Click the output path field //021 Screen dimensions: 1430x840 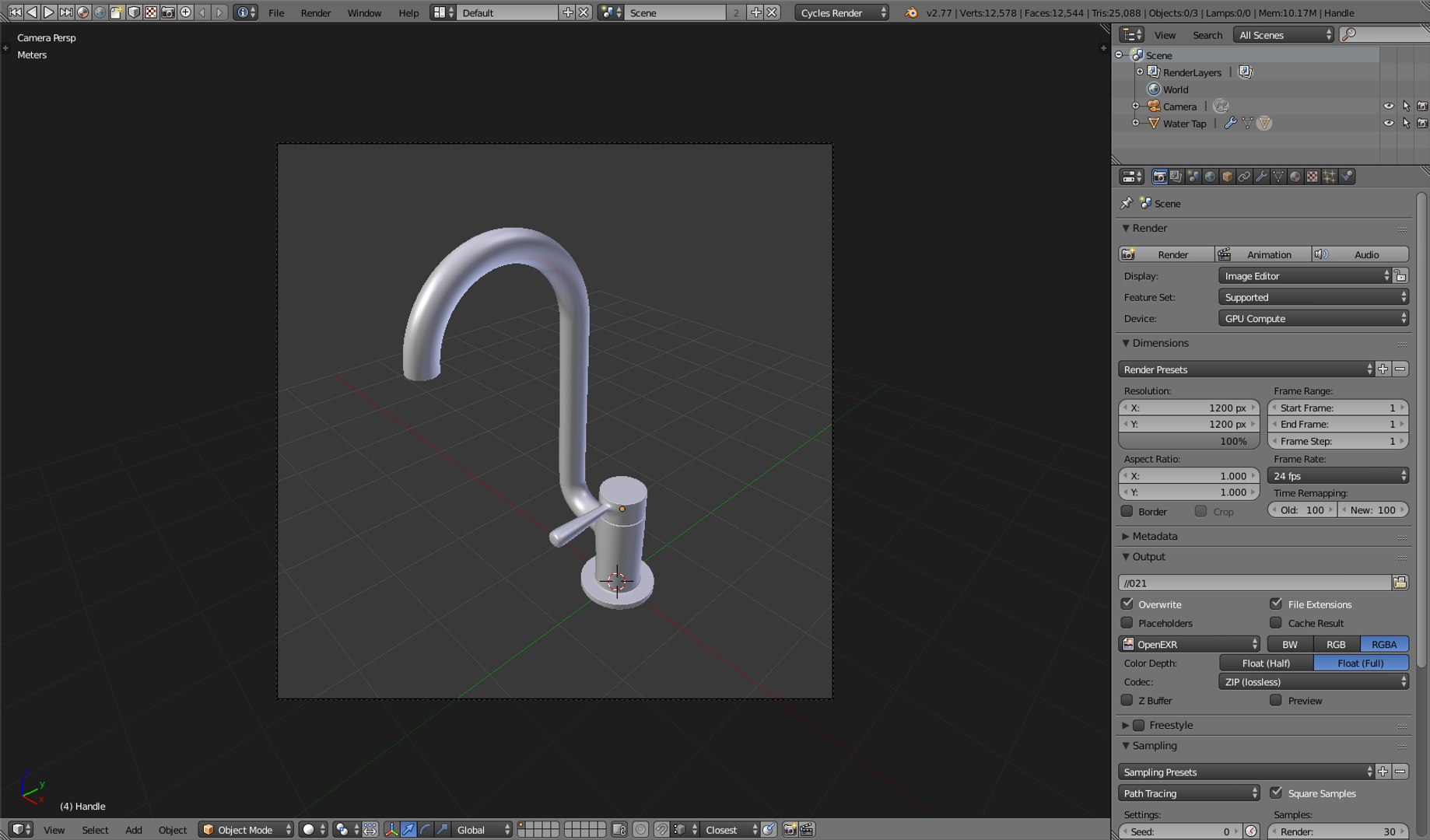1255,583
